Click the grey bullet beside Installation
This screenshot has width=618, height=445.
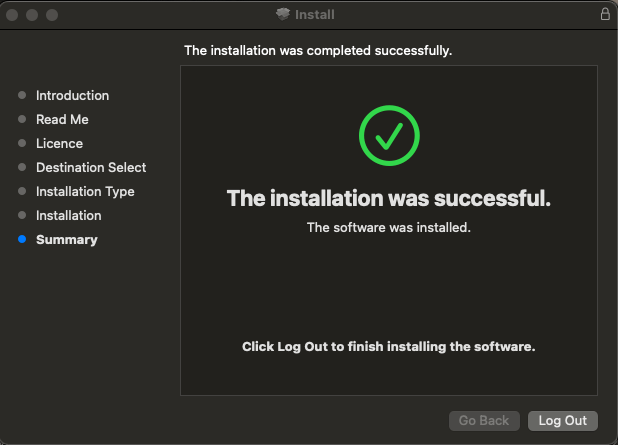tap(22, 216)
